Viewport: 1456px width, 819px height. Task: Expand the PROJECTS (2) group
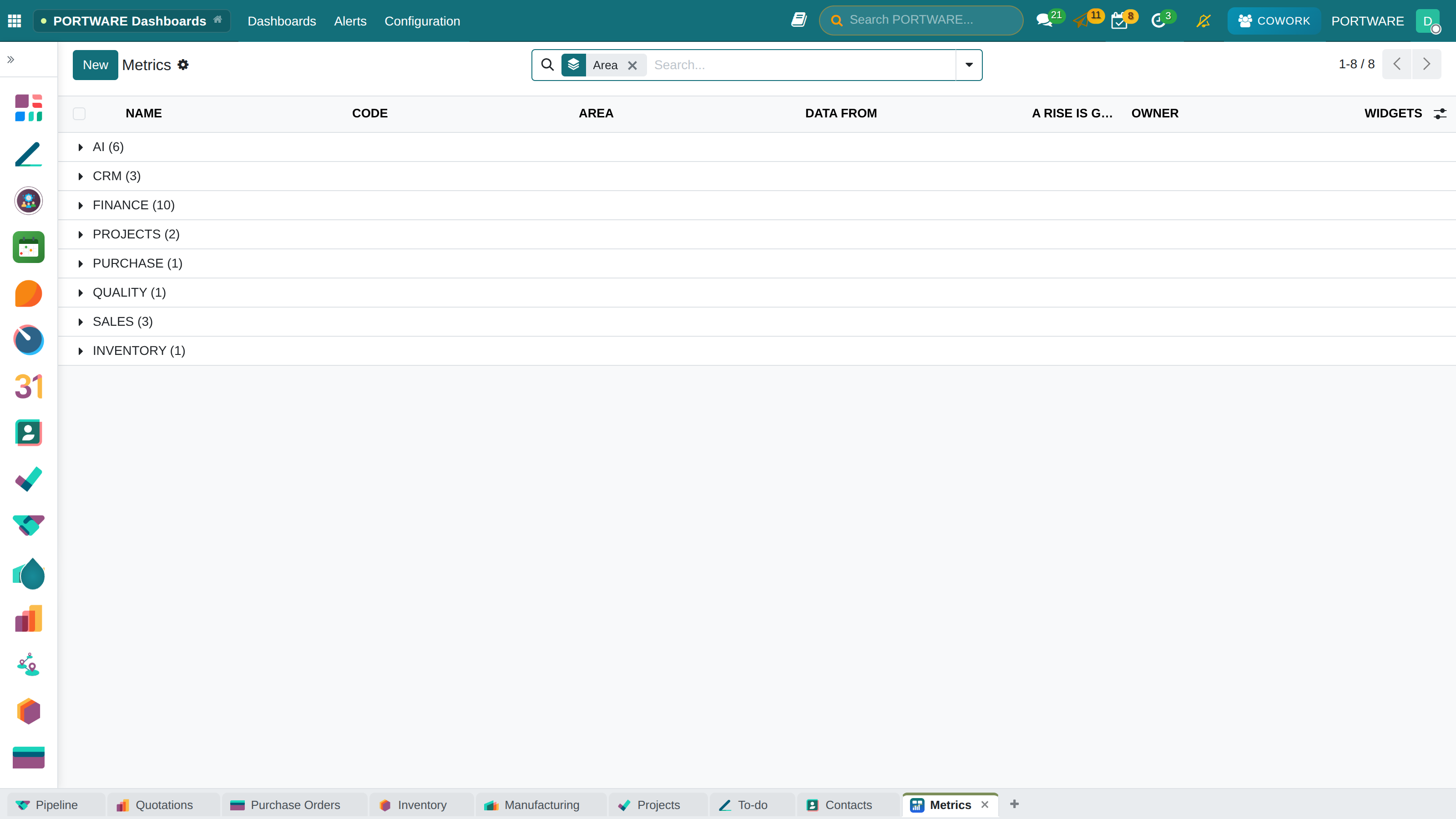click(x=757, y=235)
